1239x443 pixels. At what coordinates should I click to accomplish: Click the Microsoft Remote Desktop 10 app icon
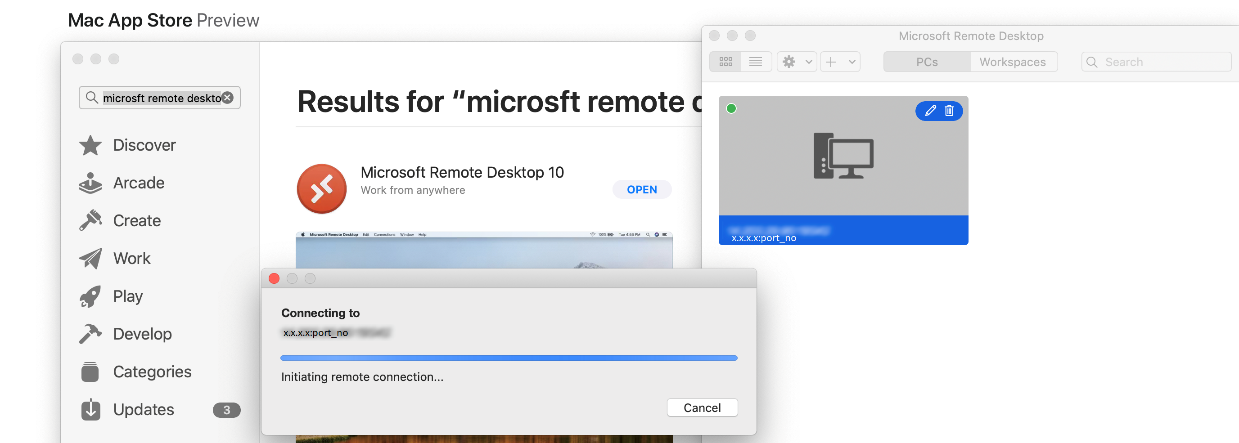[322, 188]
